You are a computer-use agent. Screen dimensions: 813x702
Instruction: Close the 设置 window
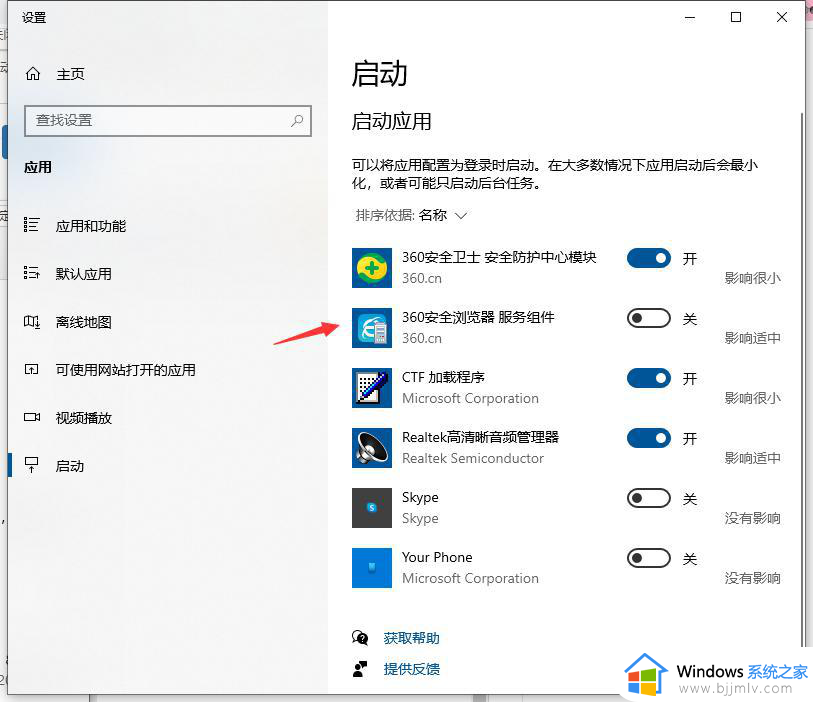(x=782, y=17)
